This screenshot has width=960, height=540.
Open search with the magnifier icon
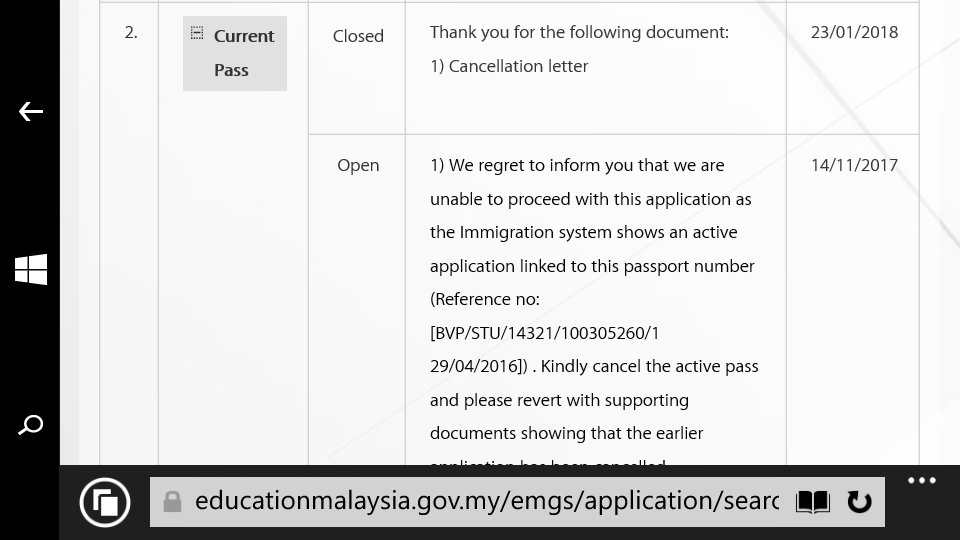pyautogui.click(x=31, y=425)
